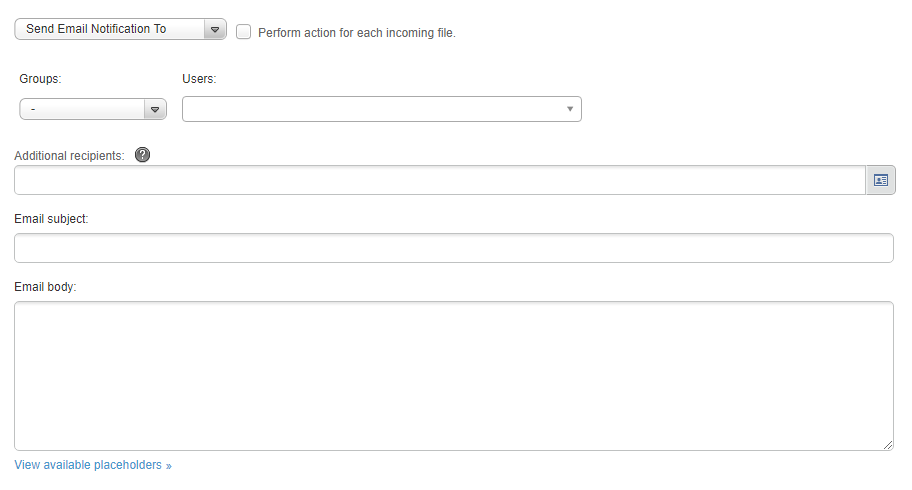Screen dimensions: 912x490
Task: Open the Users selection combo box
Action: (382, 109)
